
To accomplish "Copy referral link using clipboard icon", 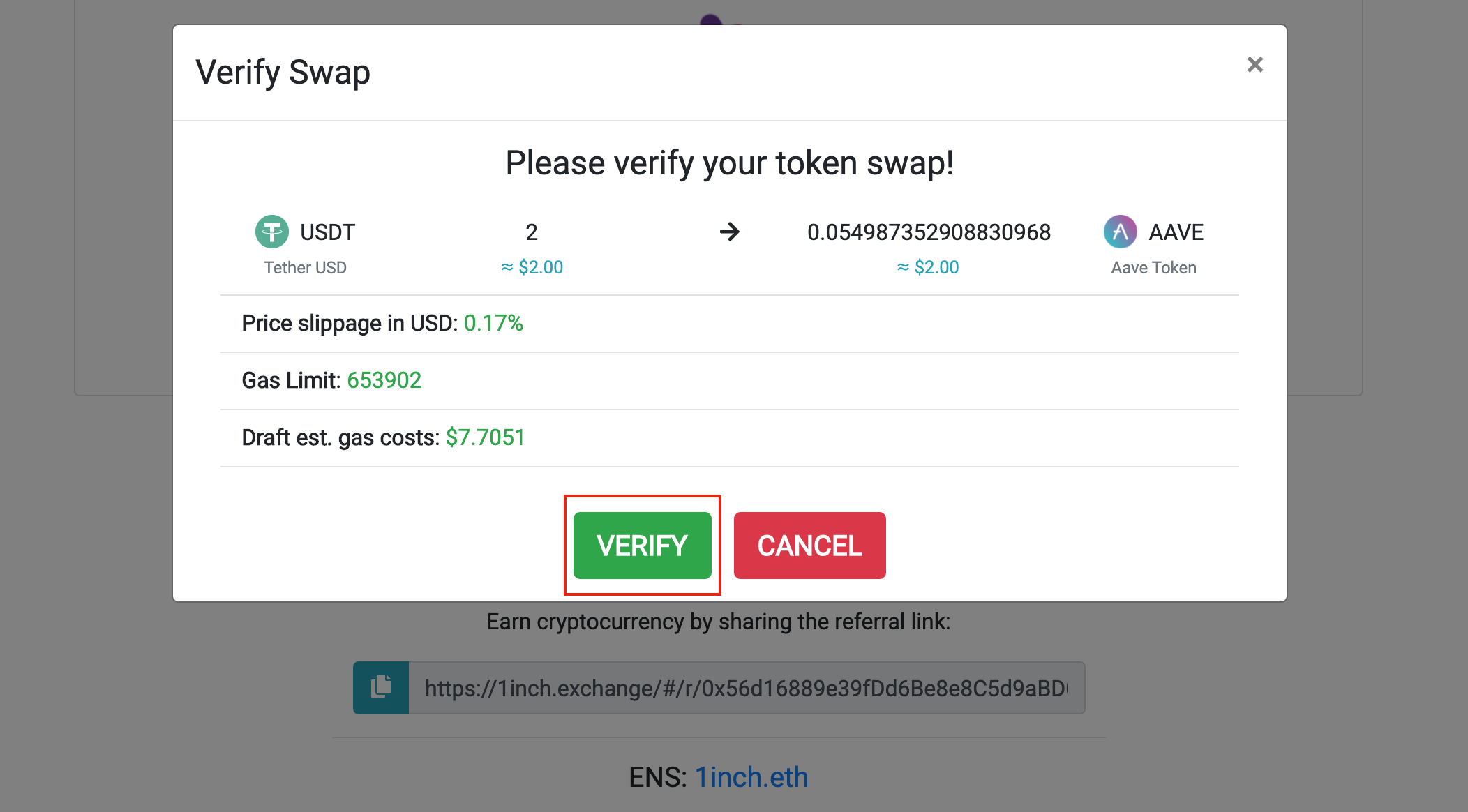I will [x=381, y=687].
